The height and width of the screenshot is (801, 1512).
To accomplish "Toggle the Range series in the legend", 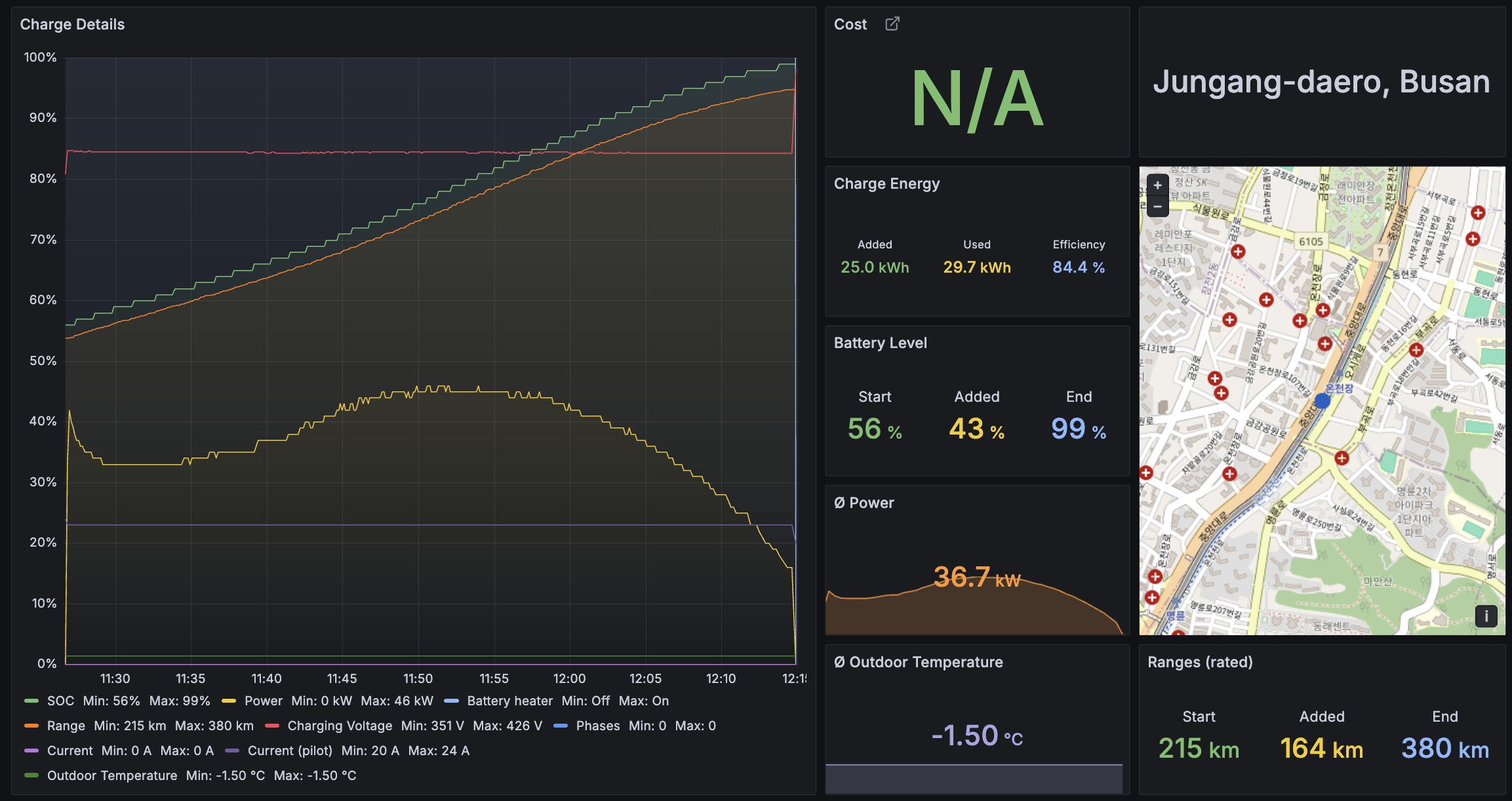I will pyautogui.click(x=66, y=726).
